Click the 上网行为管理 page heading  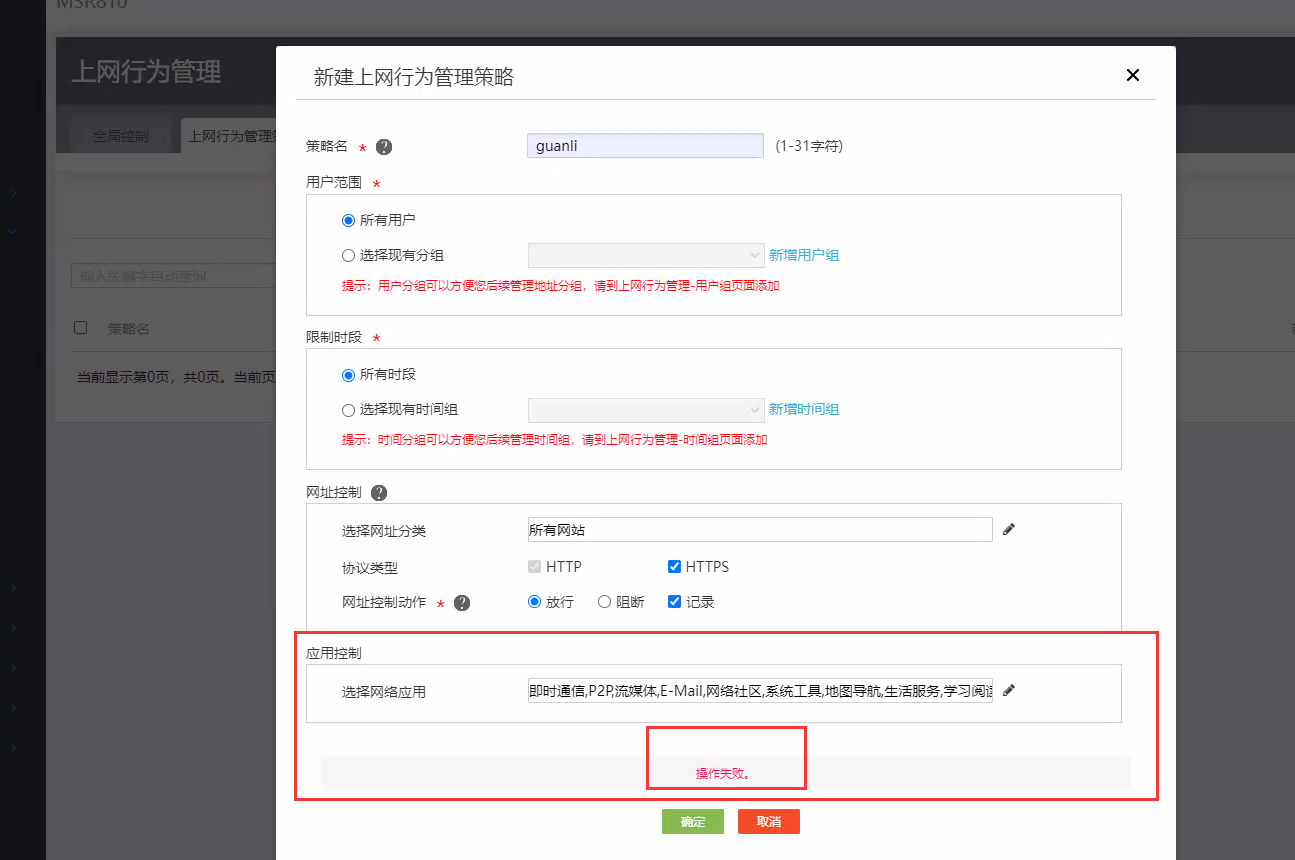(146, 72)
